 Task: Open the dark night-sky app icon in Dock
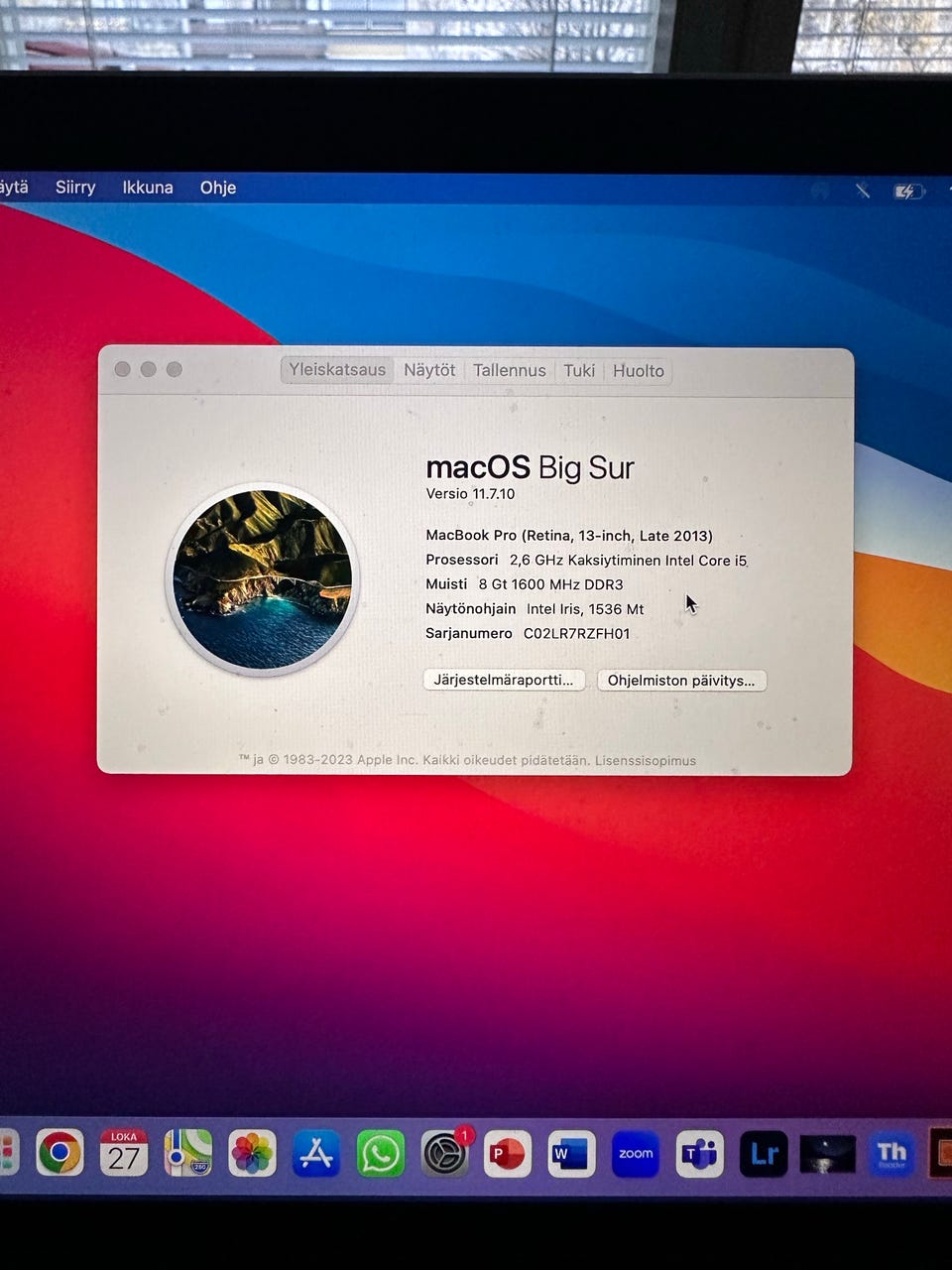pyautogui.click(x=827, y=1154)
